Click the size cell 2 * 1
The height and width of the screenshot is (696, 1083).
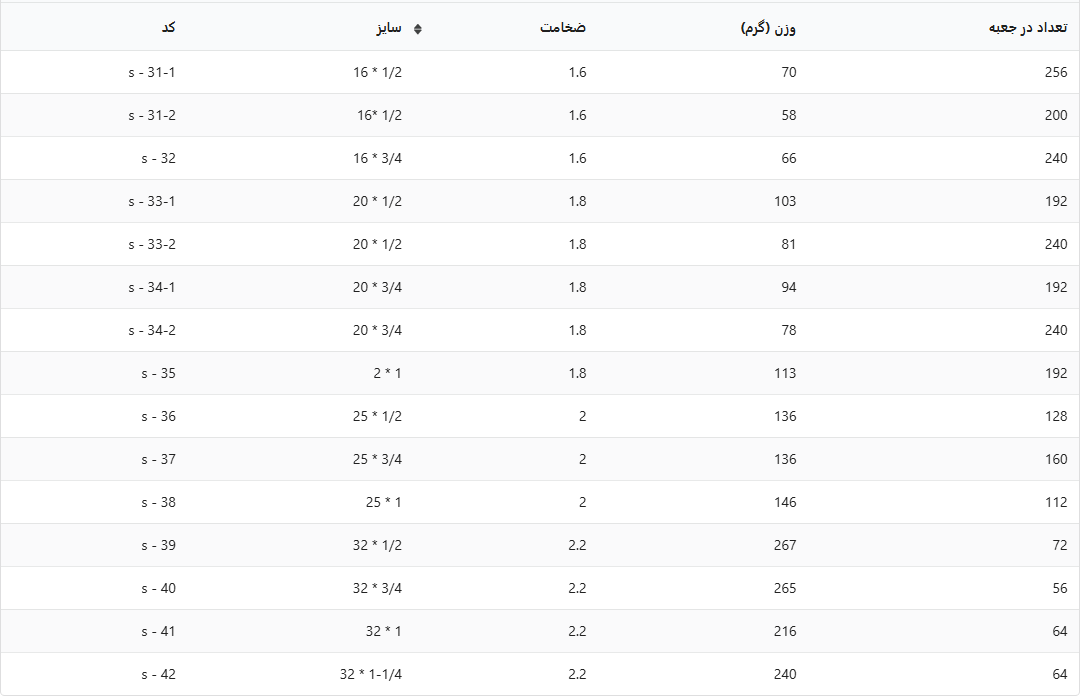pyautogui.click(x=388, y=373)
